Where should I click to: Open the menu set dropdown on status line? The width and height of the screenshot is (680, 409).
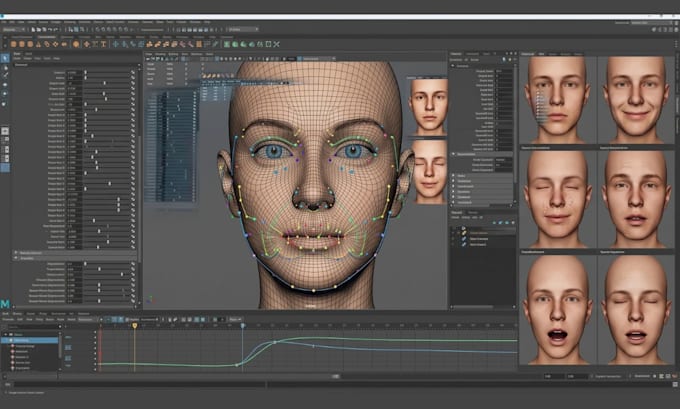[x=14, y=29]
